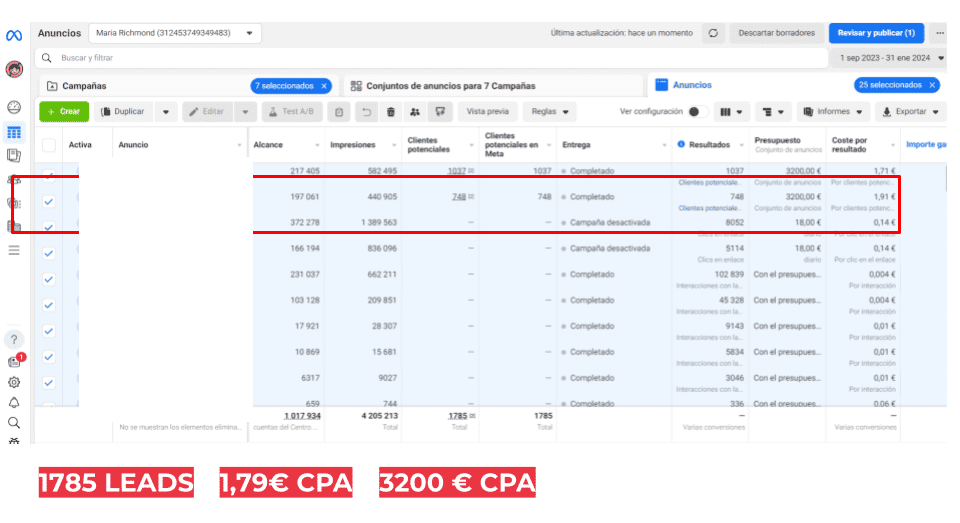Switch to Conjuntos de anuncios tab
This screenshot has height=523, width=960.
pos(450,86)
